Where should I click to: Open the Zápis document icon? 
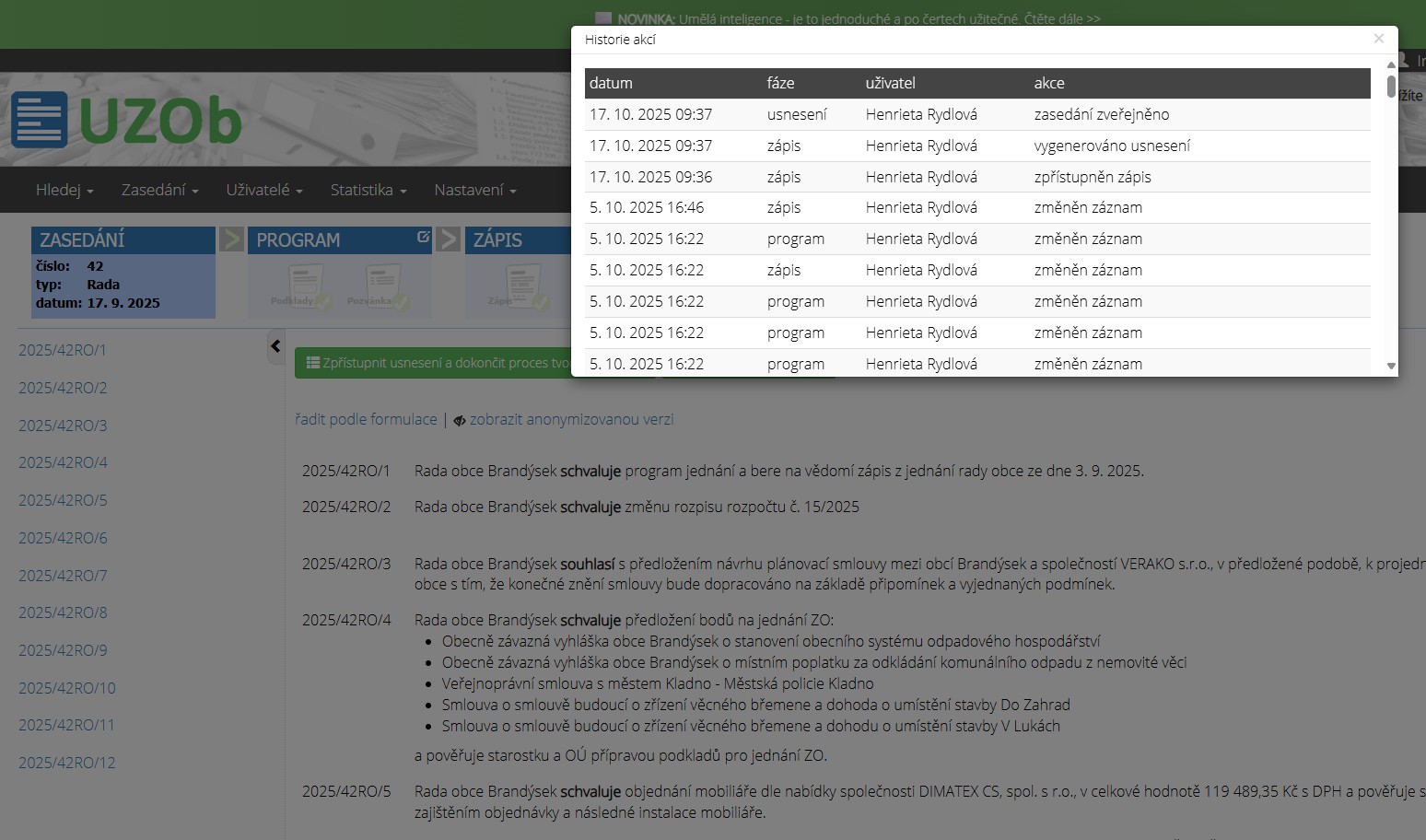[522, 286]
